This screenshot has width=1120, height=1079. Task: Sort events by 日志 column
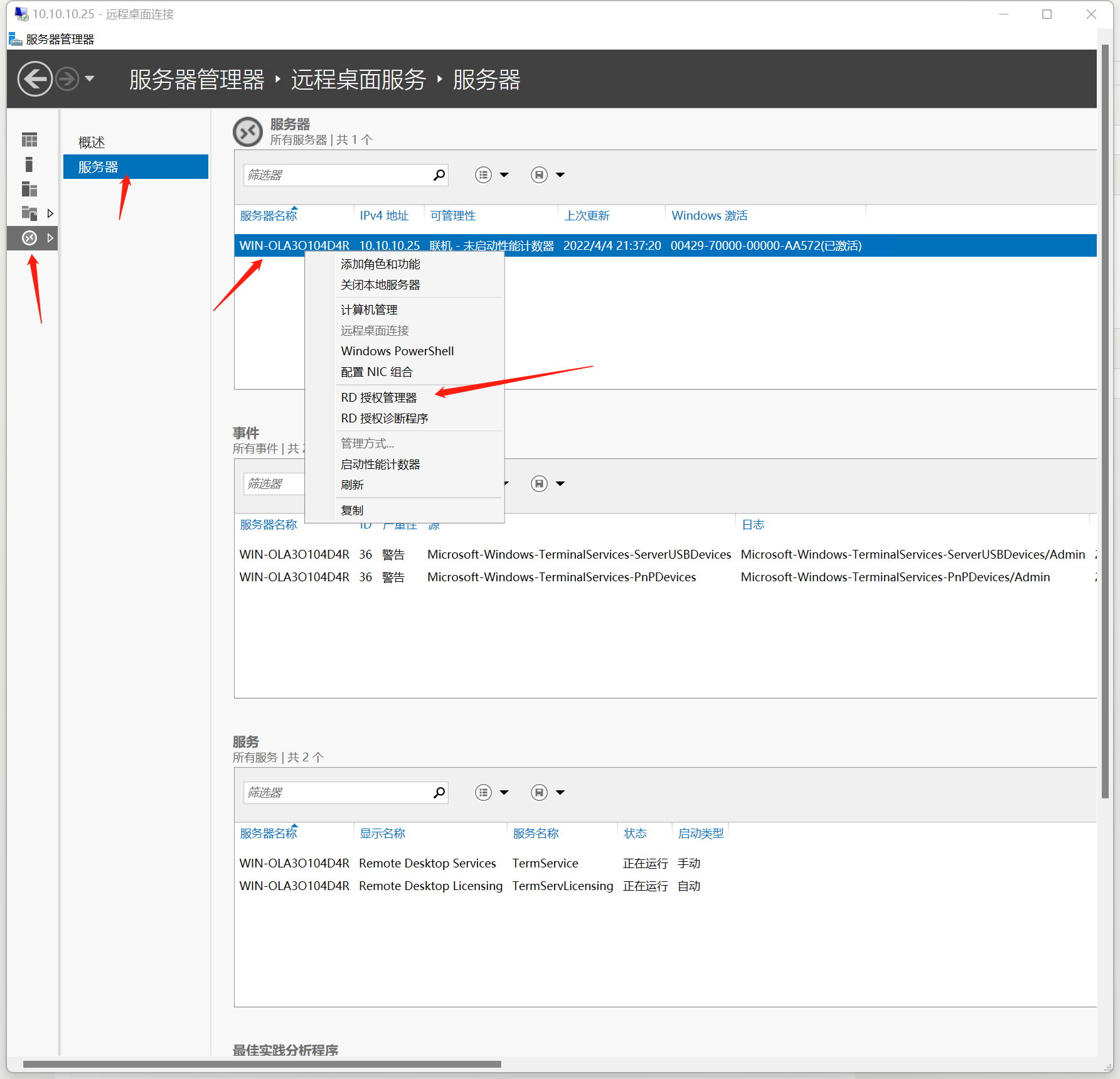tap(753, 524)
